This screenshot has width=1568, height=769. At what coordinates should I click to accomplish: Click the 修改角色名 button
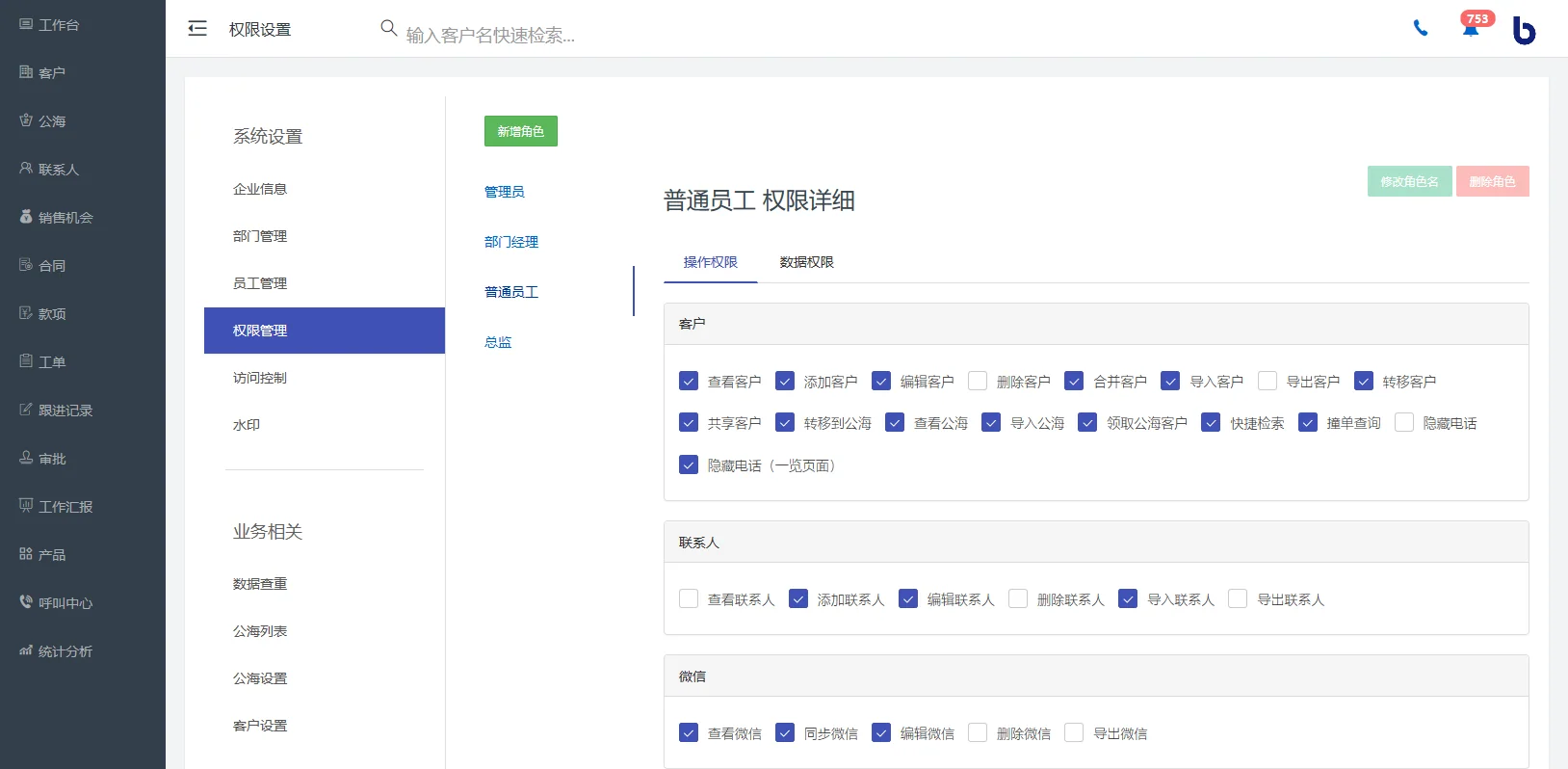(x=1409, y=181)
